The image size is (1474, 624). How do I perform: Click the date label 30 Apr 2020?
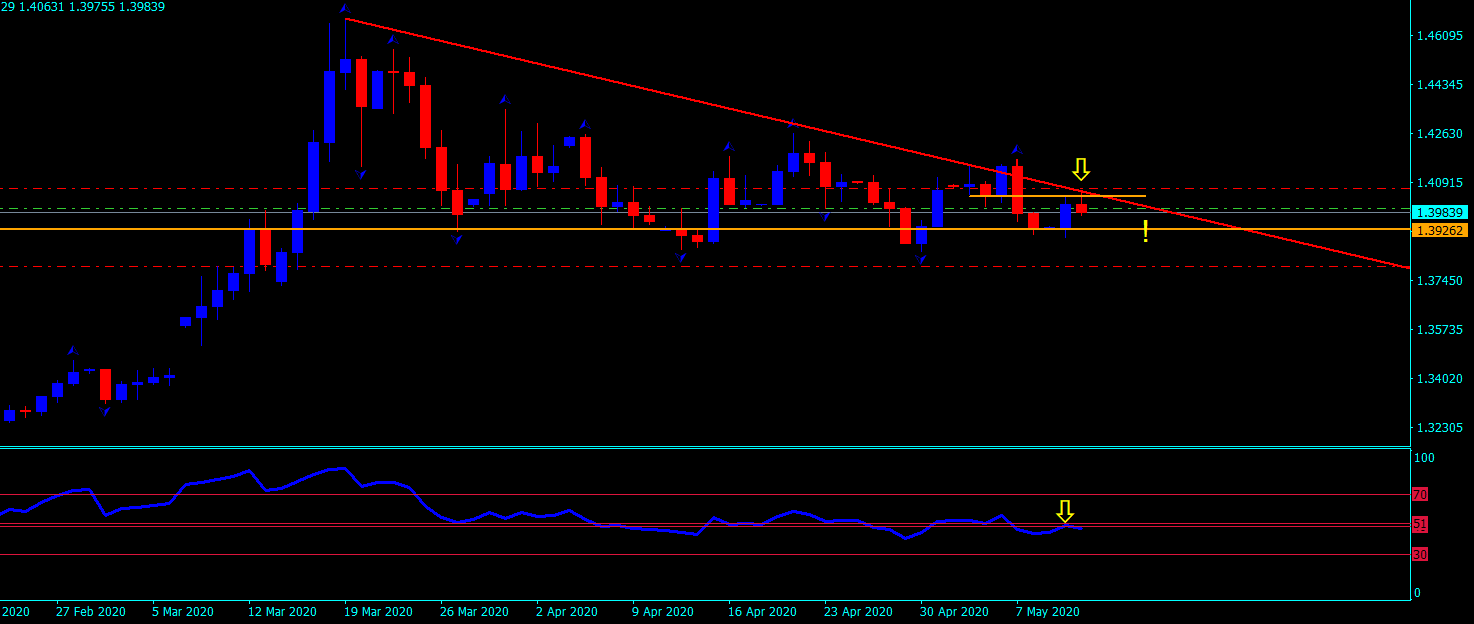955,611
